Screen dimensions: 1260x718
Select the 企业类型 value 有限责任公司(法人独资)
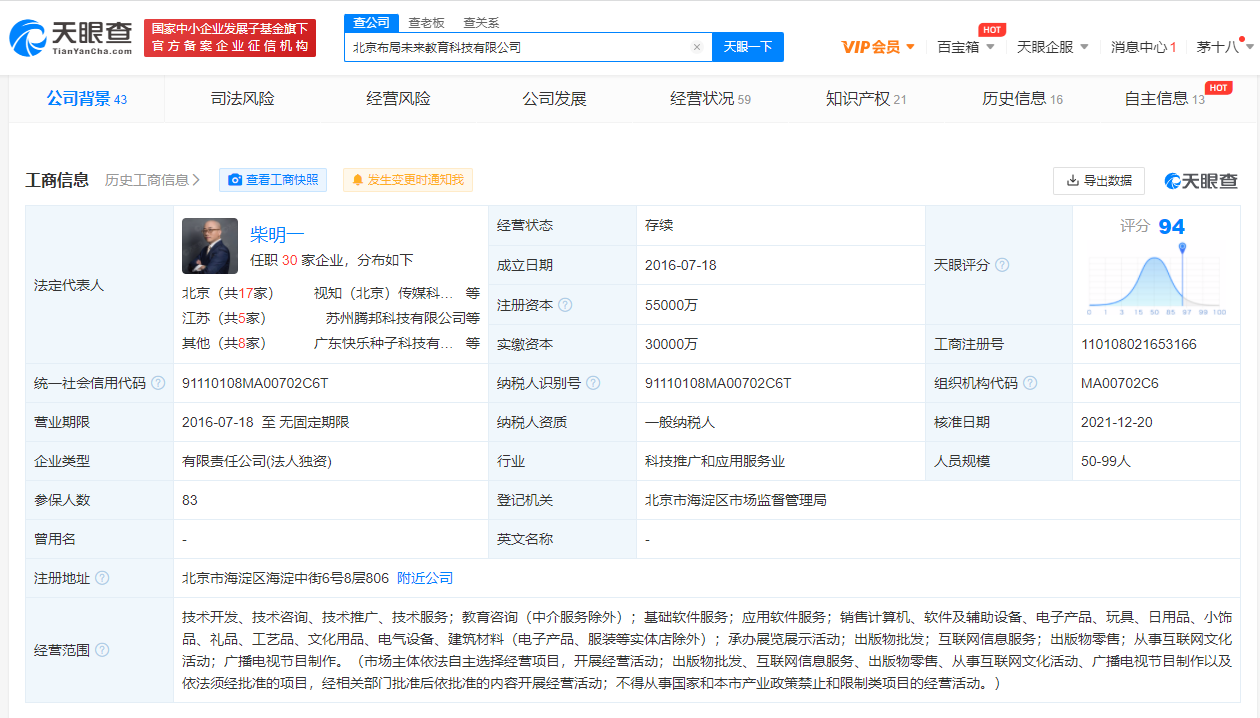click(x=257, y=461)
